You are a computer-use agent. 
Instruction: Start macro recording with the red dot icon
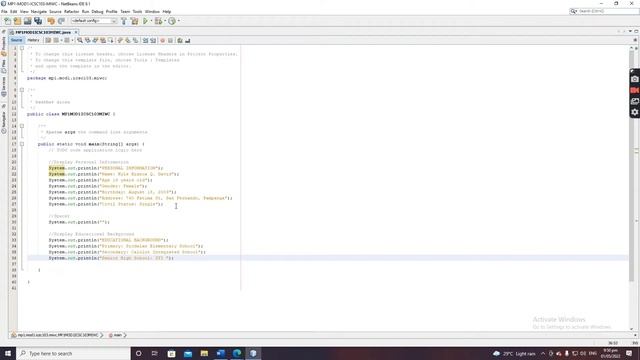162,40
